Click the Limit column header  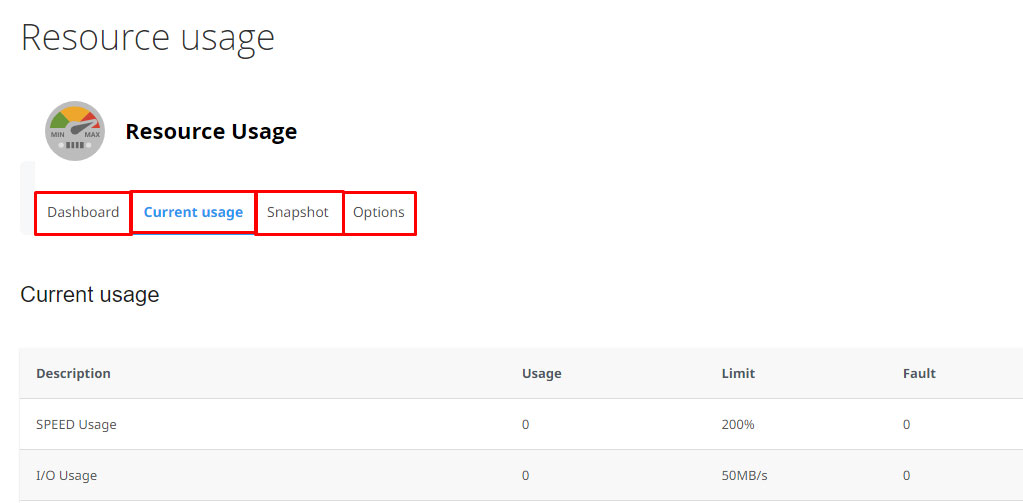(738, 374)
